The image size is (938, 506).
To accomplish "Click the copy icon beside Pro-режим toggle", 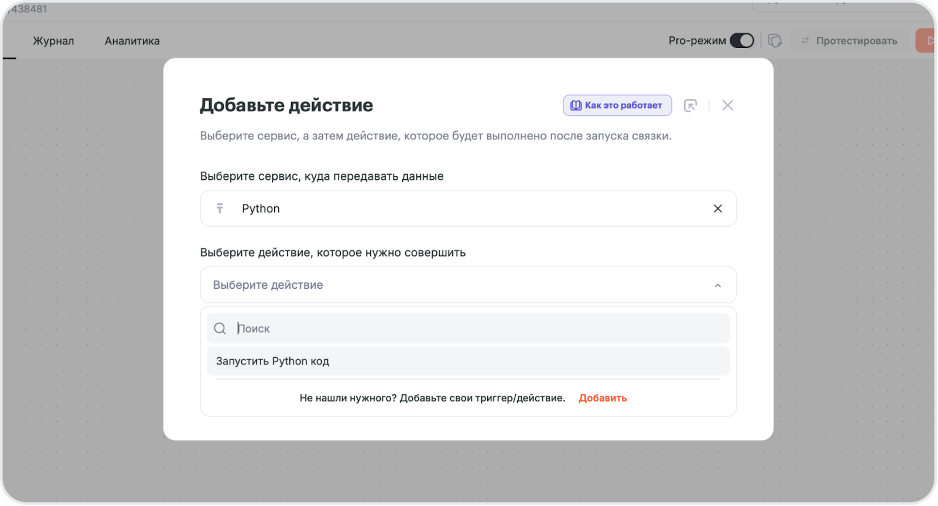I will click(x=774, y=41).
